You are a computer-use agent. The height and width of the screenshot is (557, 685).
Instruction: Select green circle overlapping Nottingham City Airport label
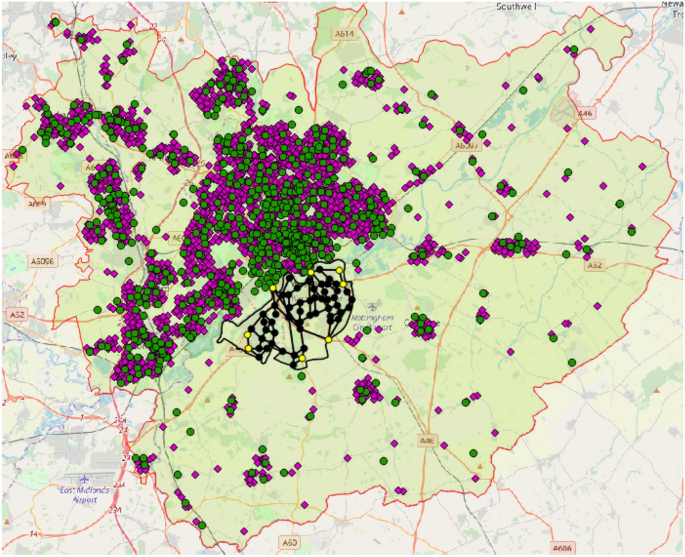(x=367, y=330)
